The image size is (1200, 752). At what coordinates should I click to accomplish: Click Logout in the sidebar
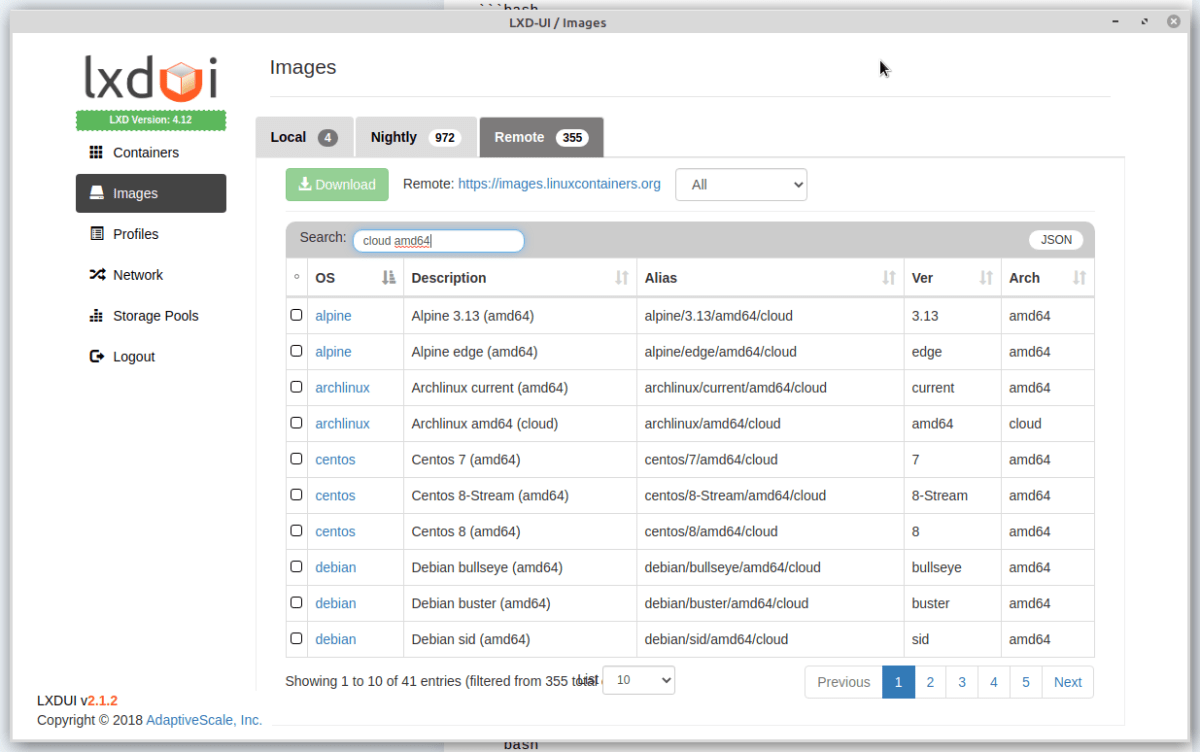point(151,356)
